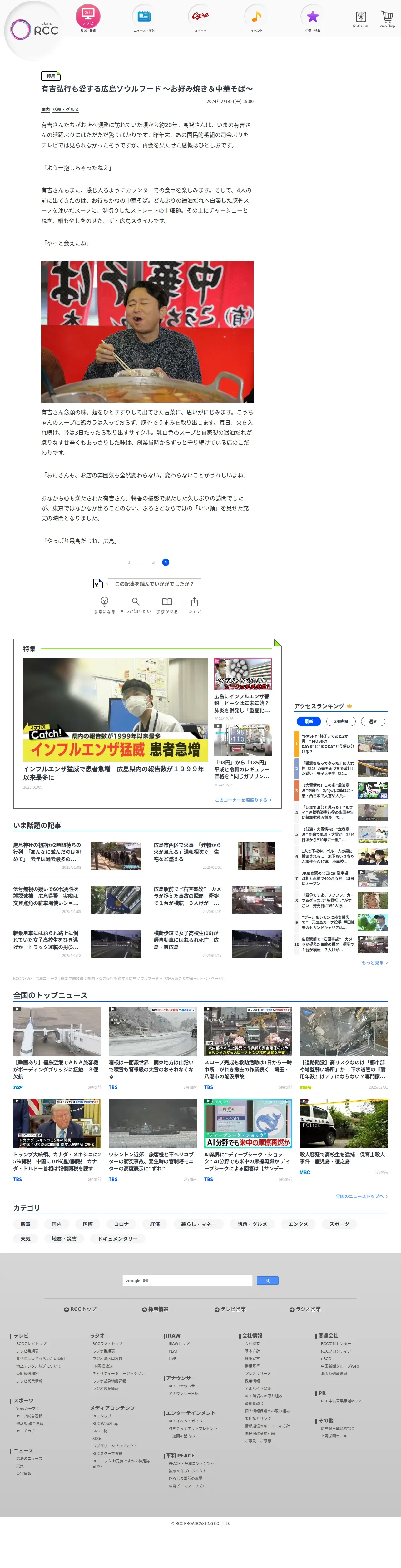Open 上野学園ホール footer link
Screen dimensions: 401x1568
click(334, 1436)
